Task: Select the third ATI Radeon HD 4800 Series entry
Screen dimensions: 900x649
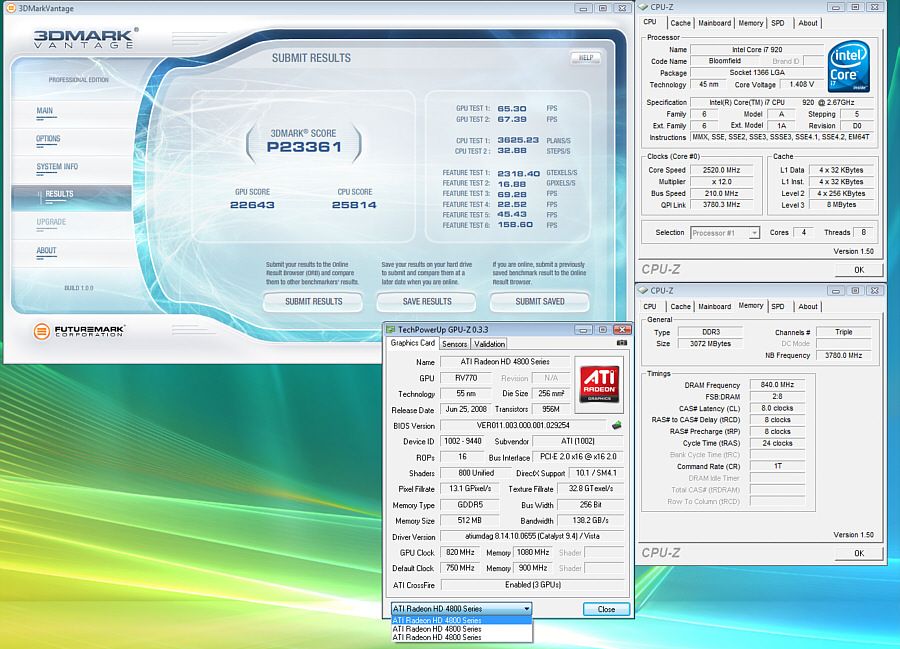Action: point(461,638)
